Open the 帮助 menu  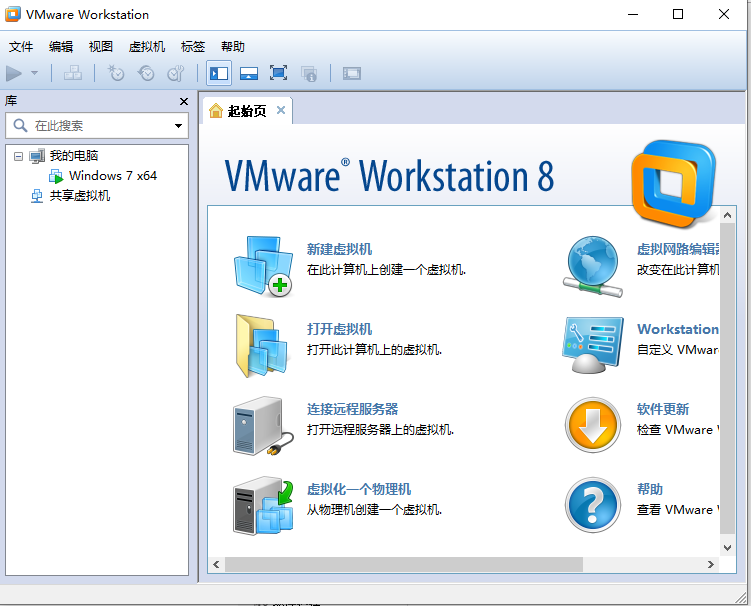(233, 46)
